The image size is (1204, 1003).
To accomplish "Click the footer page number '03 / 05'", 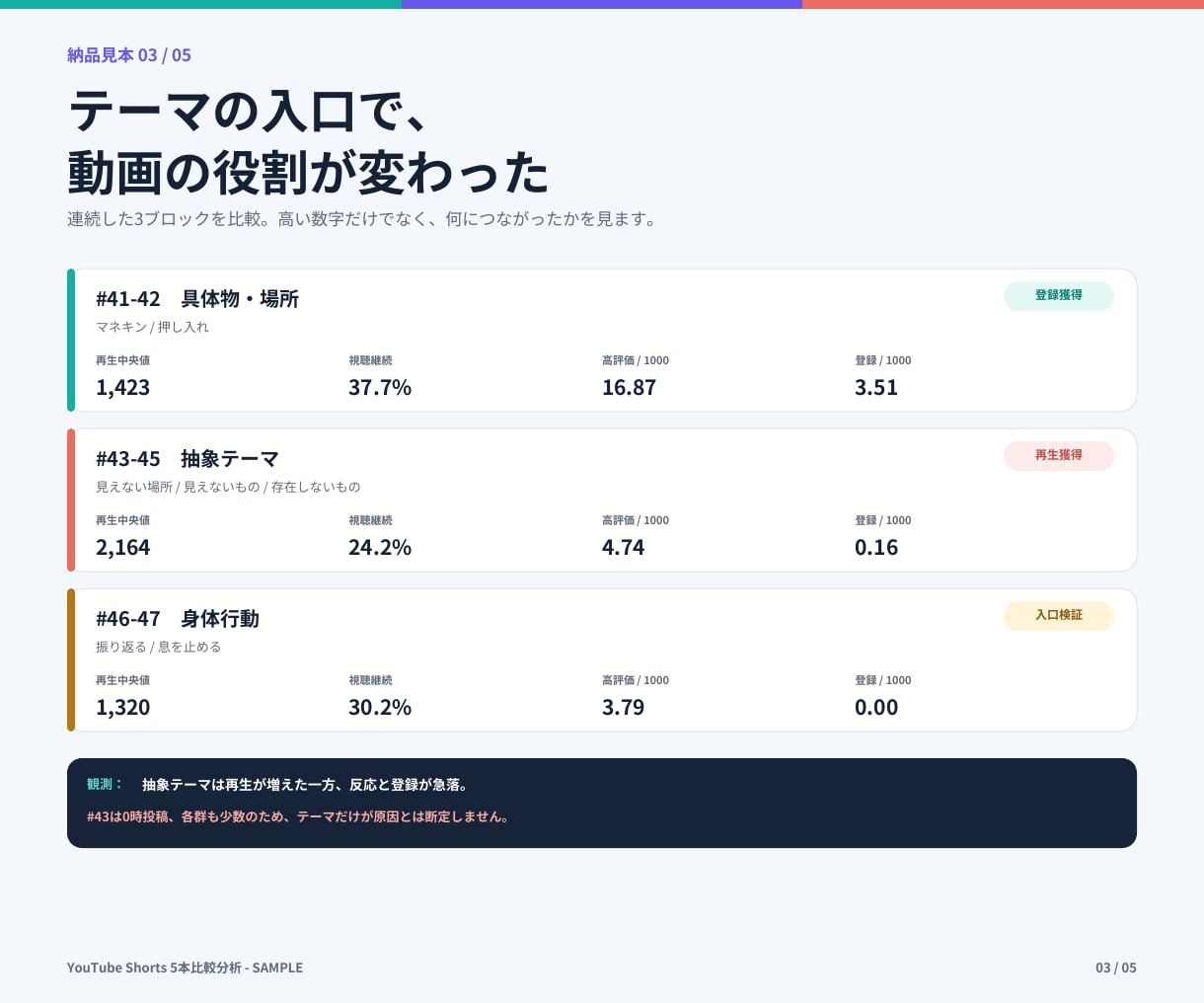I will click(1116, 968).
